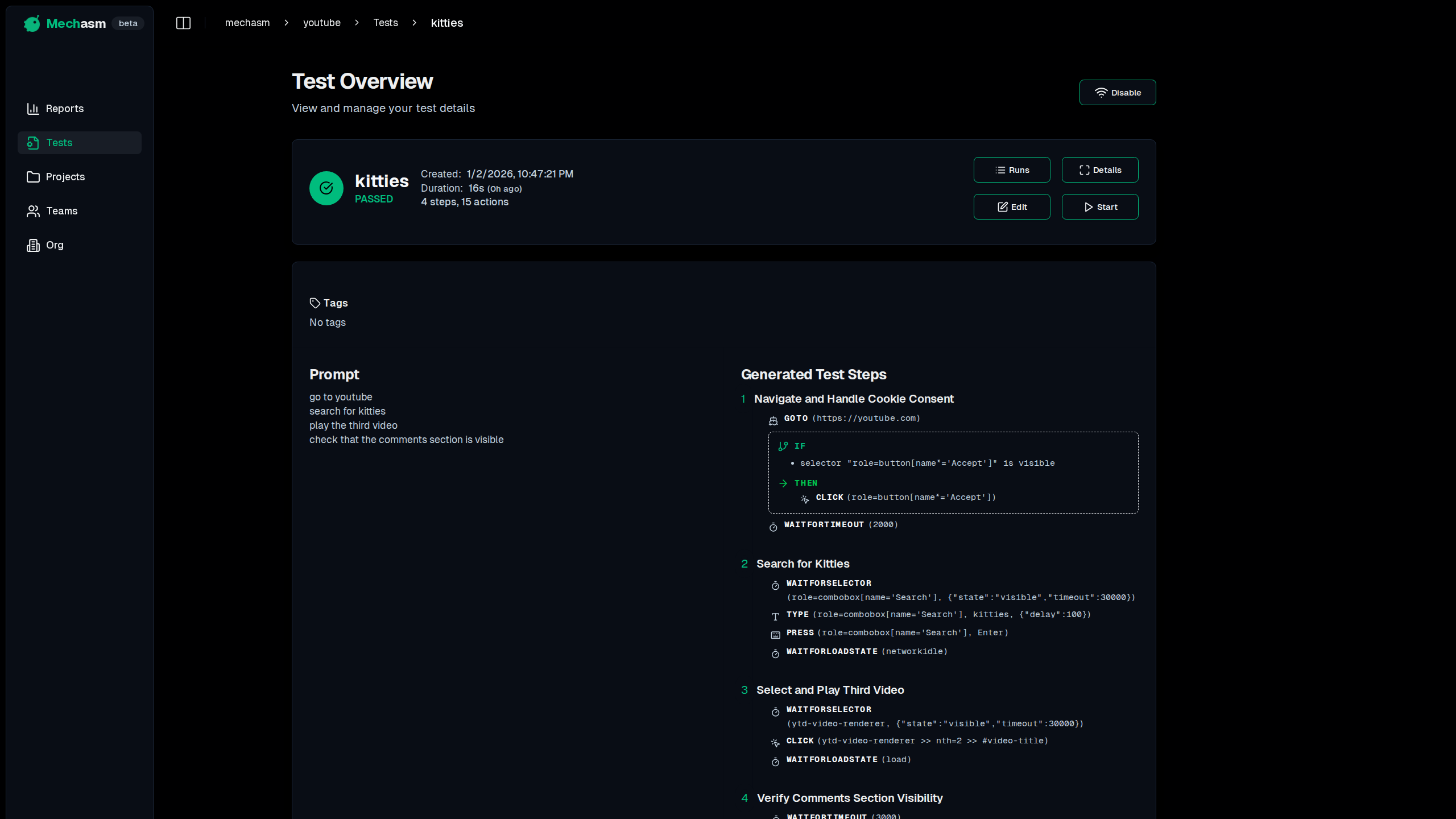Select Reports from the sidebar menu
This screenshot has width=1456, height=819.
(x=64, y=108)
